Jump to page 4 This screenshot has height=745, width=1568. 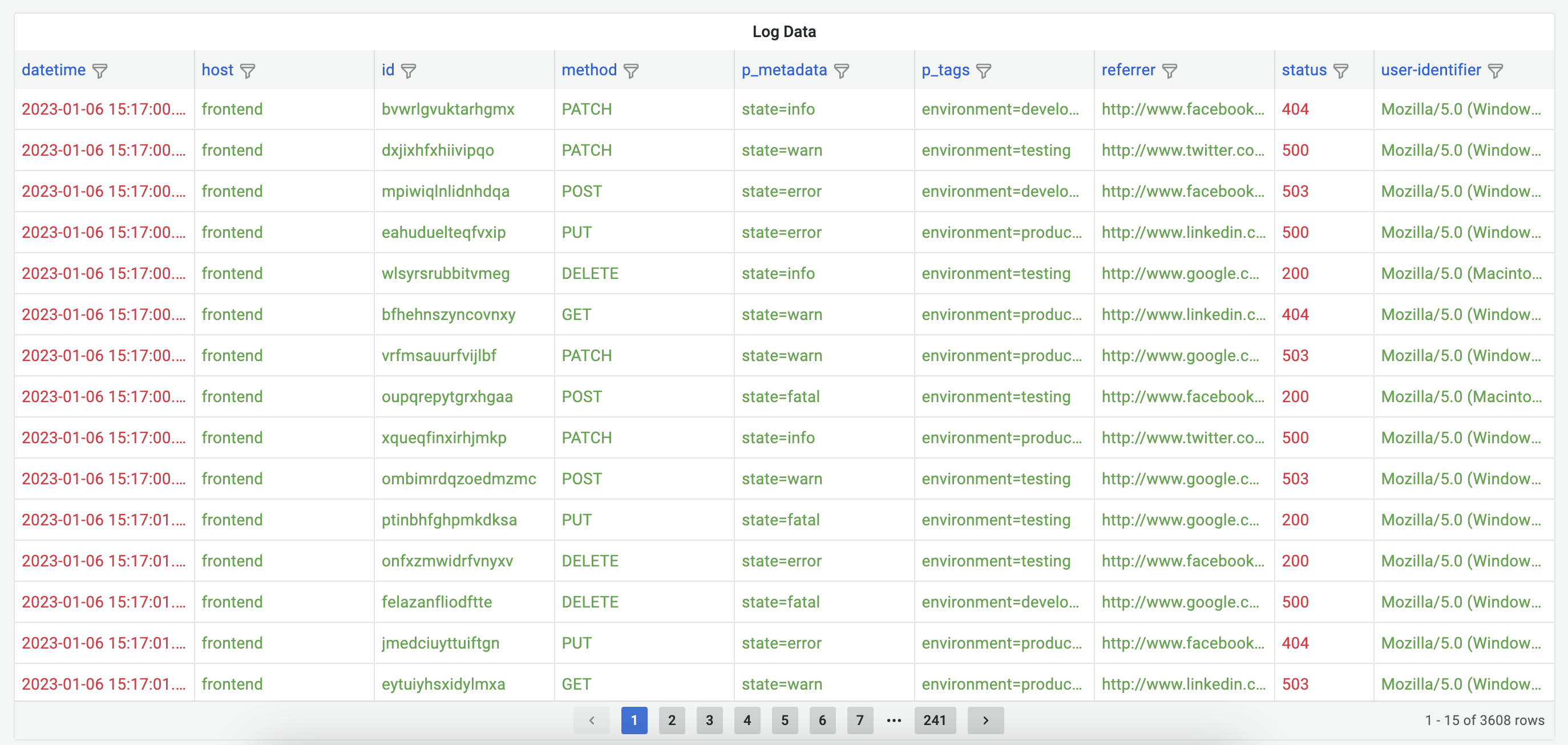[x=747, y=720]
